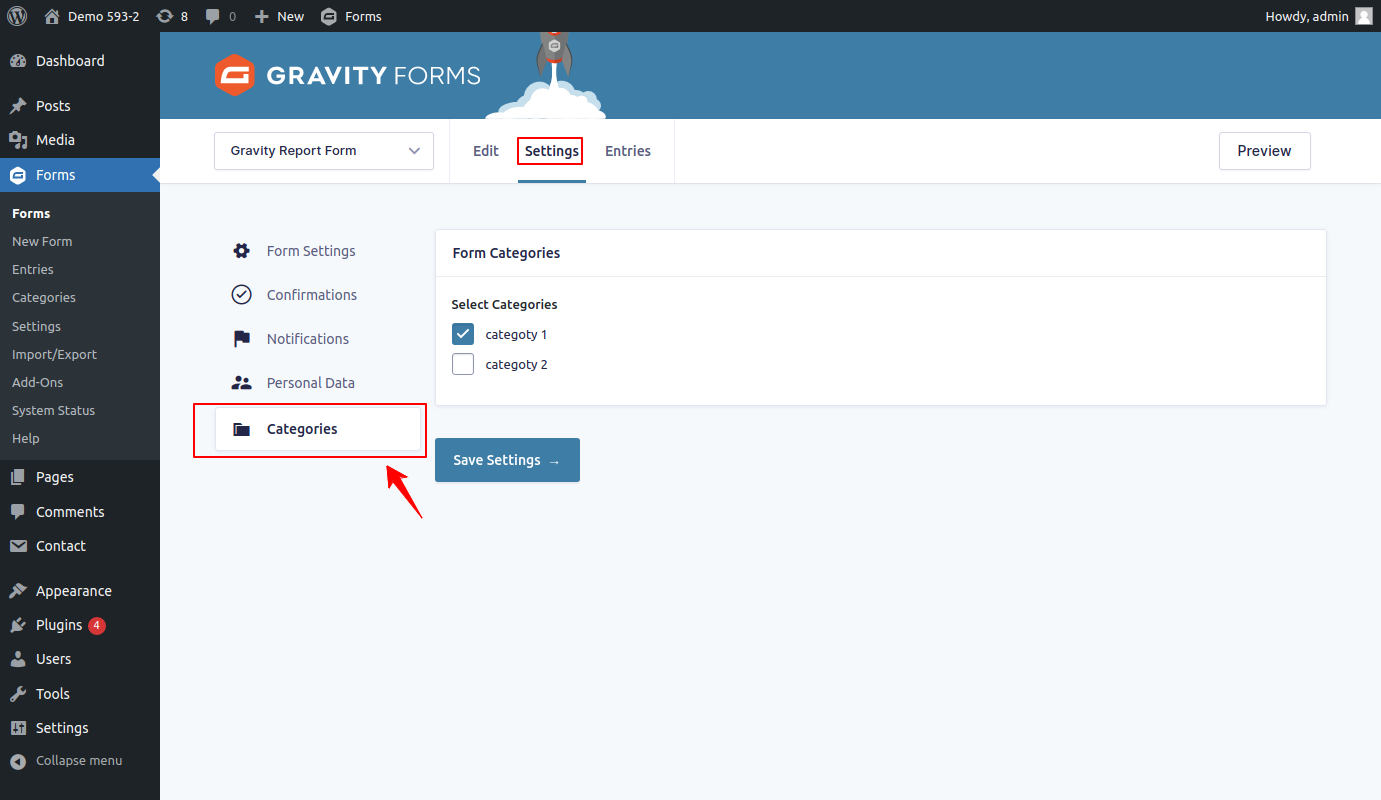Image resolution: width=1381 pixels, height=800 pixels.
Task: Collapse the admin sidebar menu
Action: click(66, 761)
